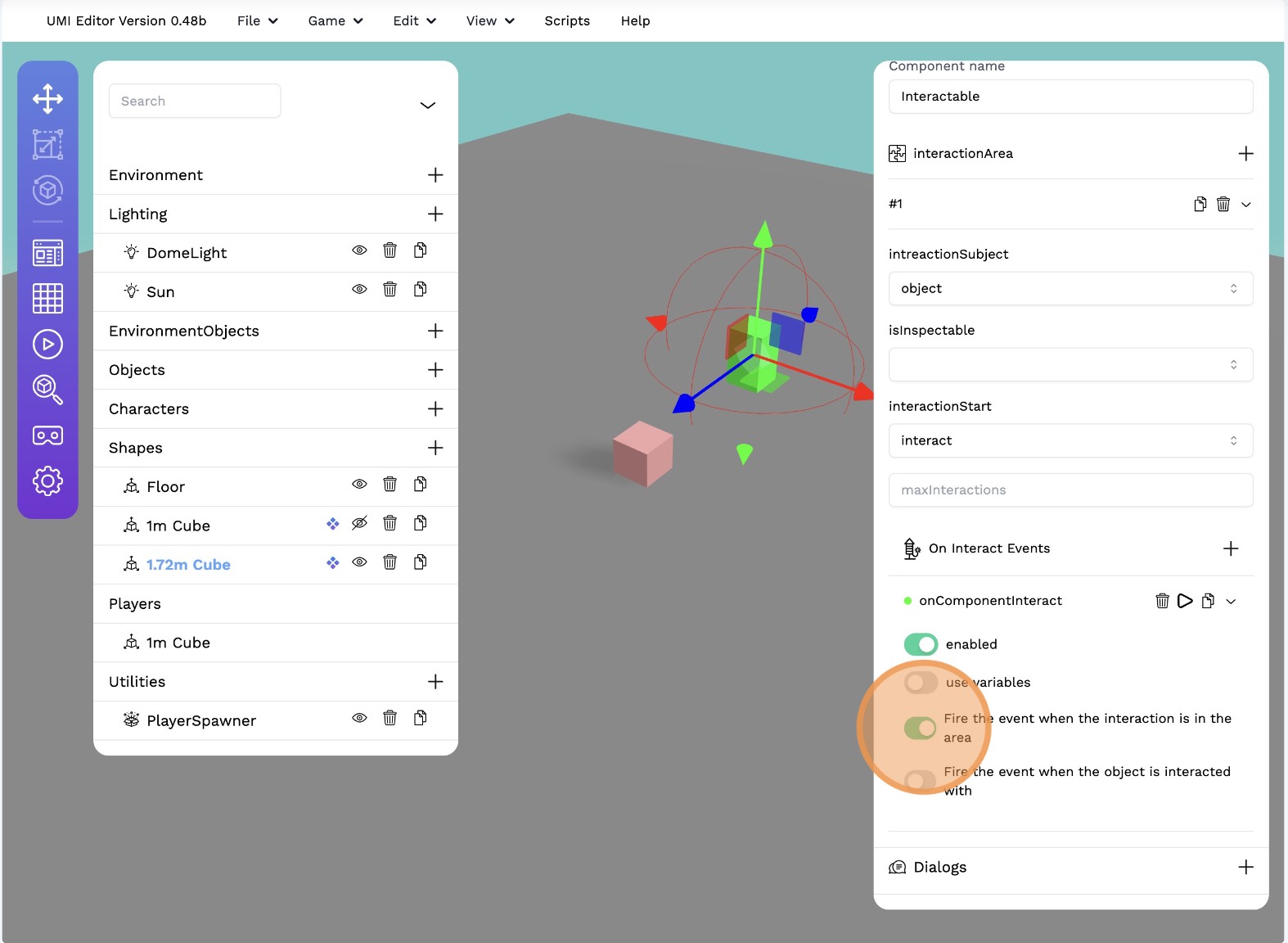Delete the onComponentInteract event

click(x=1161, y=601)
